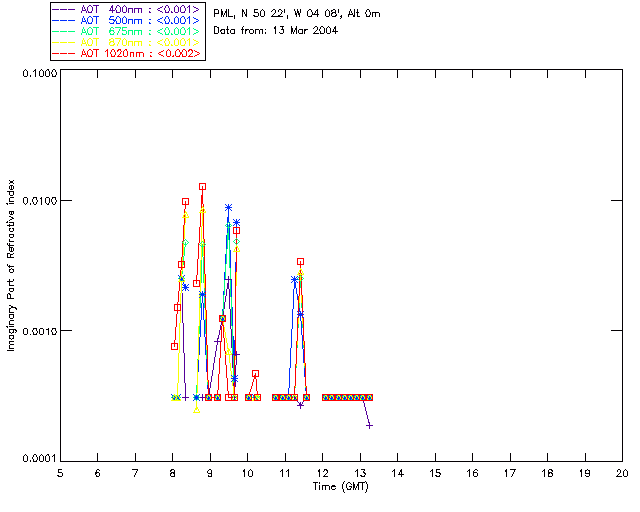This screenshot has width=640, height=512.
Task: Click the x-axis tick label 9
Action: coord(210,473)
